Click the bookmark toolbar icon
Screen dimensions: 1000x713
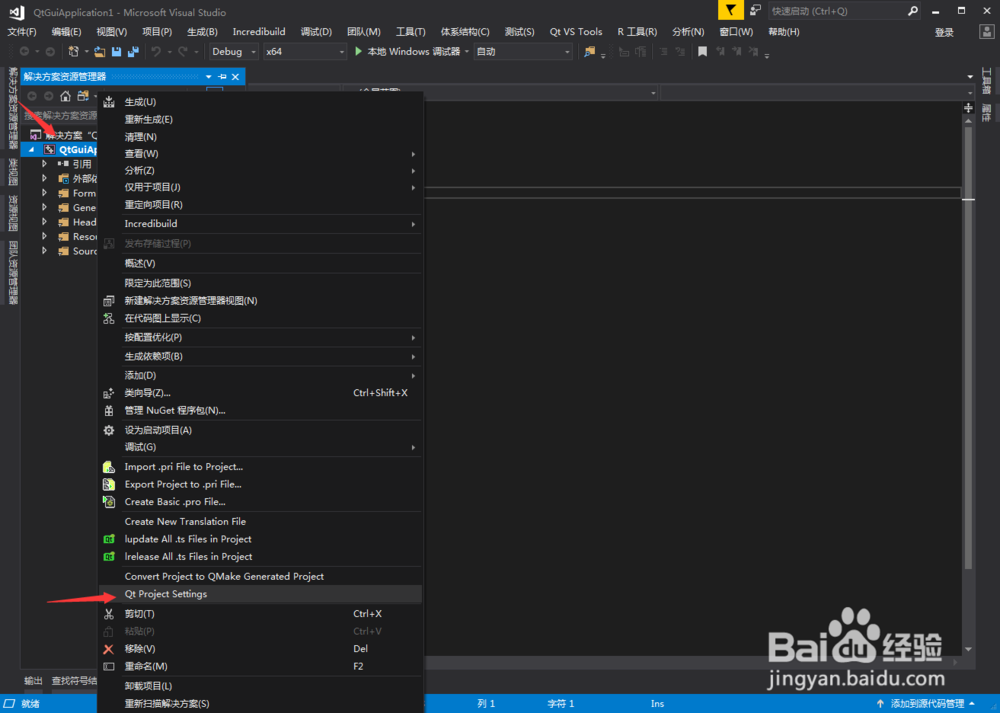point(702,52)
